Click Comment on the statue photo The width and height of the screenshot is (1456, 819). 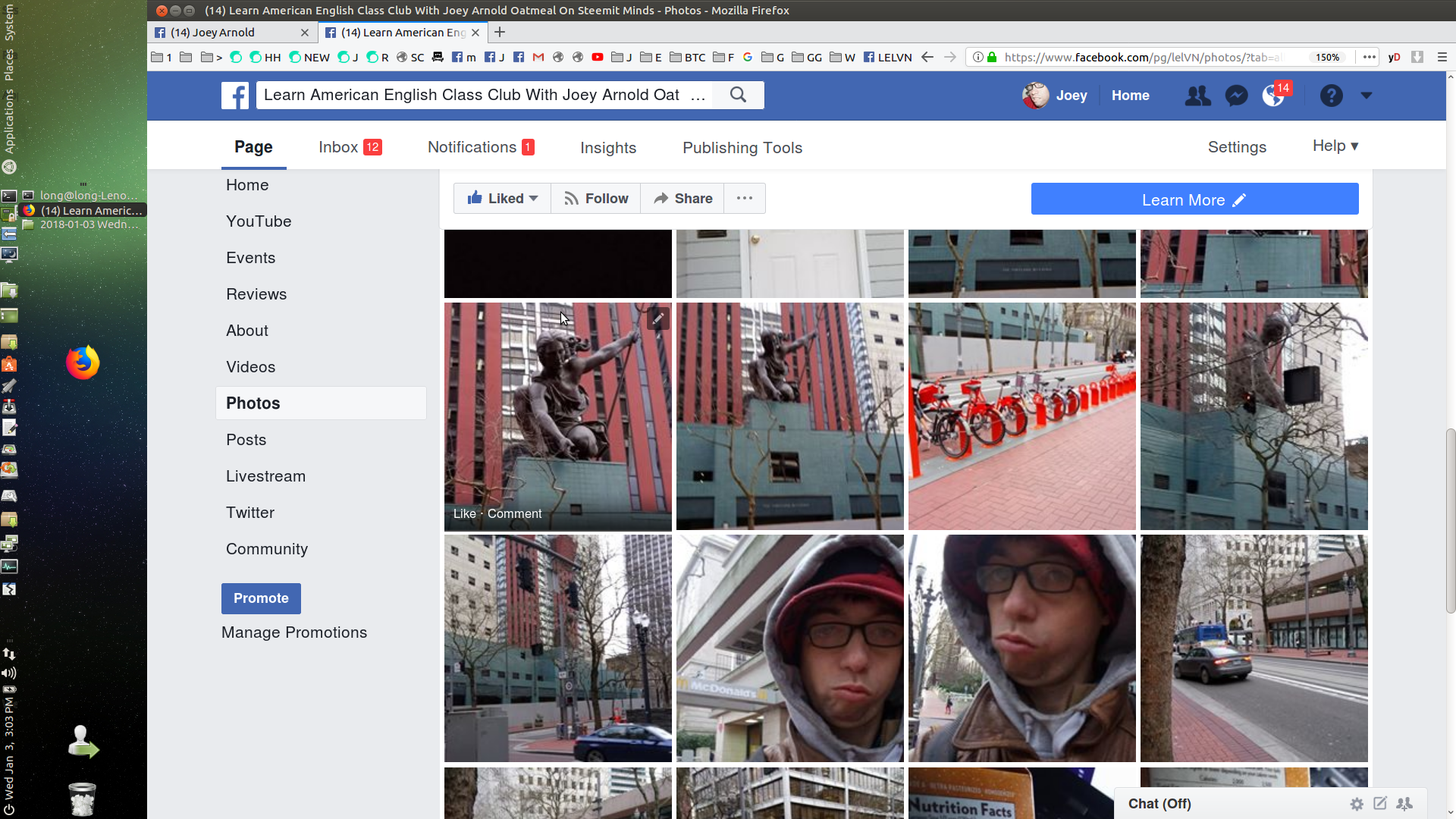coord(514,513)
